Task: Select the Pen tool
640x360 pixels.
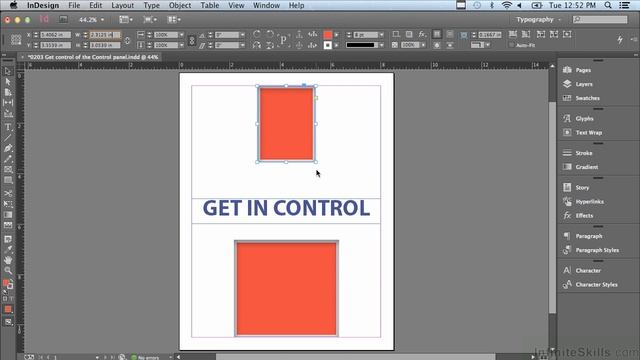Action: (8, 149)
